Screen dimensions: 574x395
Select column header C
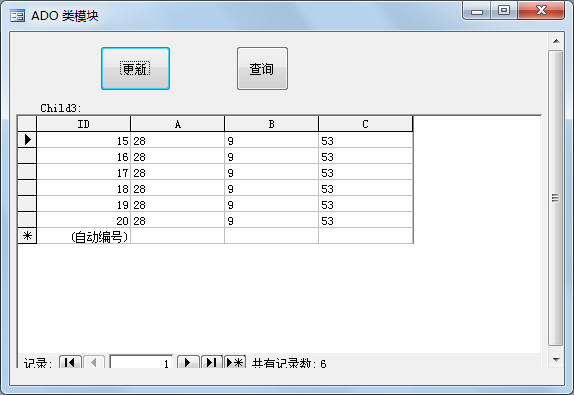[x=365, y=124]
